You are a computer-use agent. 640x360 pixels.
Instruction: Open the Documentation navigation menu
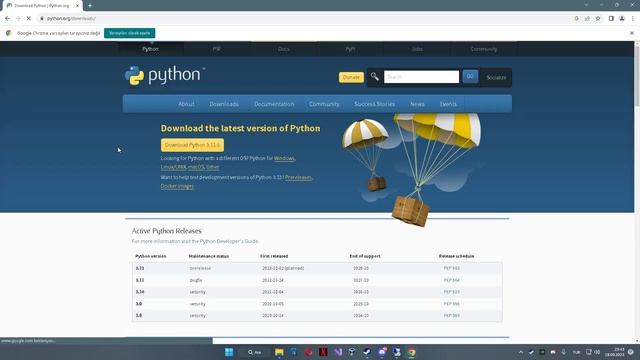pyautogui.click(x=274, y=104)
